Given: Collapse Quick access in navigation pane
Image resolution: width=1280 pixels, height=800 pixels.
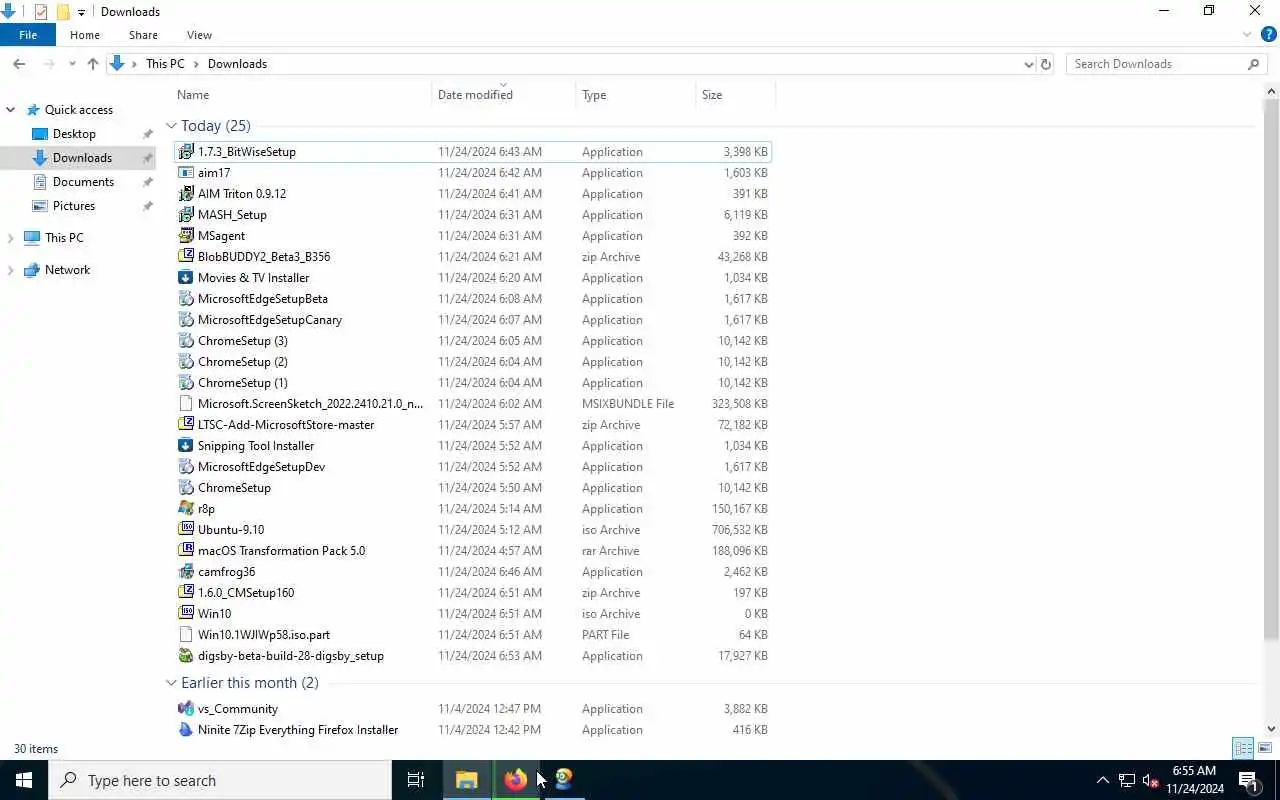Looking at the screenshot, I should tap(11, 110).
